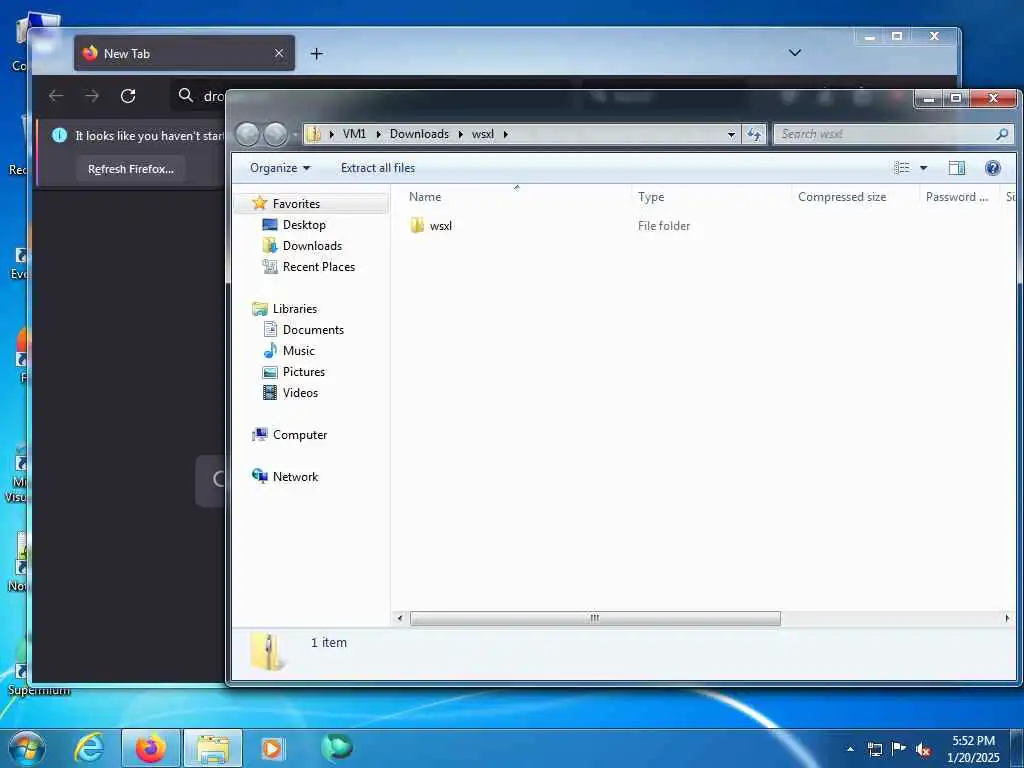Select Recent Places in the navigation pane
Image resolution: width=1024 pixels, height=768 pixels.
tap(319, 266)
